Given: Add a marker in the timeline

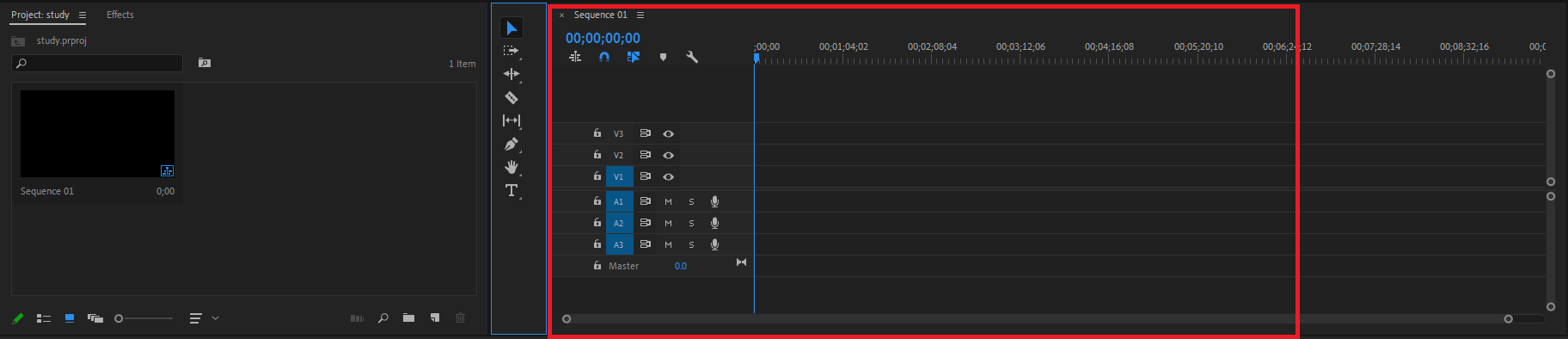Looking at the screenshot, I should (x=663, y=57).
